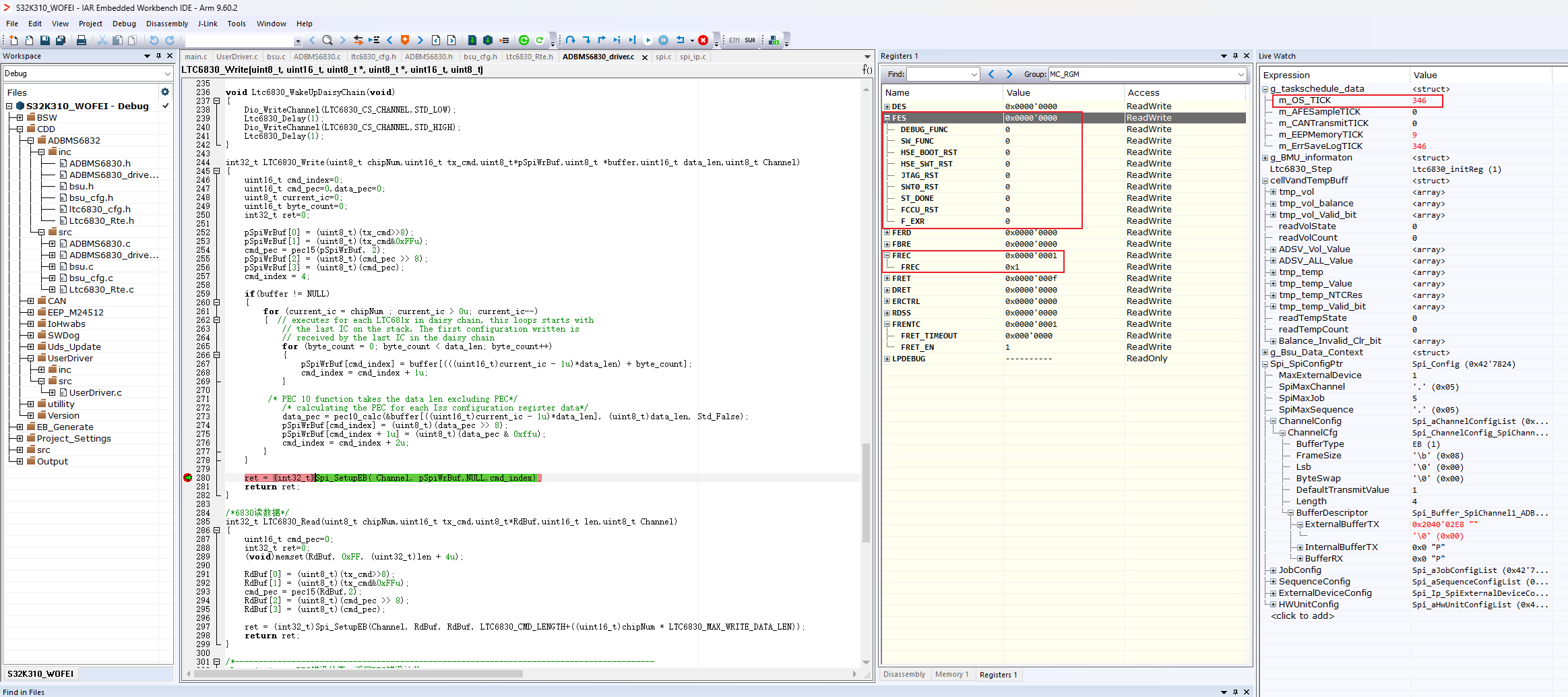The width and height of the screenshot is (1568, 697).
Task: Collapse the FES register group
Action: (x=888, y=117)
